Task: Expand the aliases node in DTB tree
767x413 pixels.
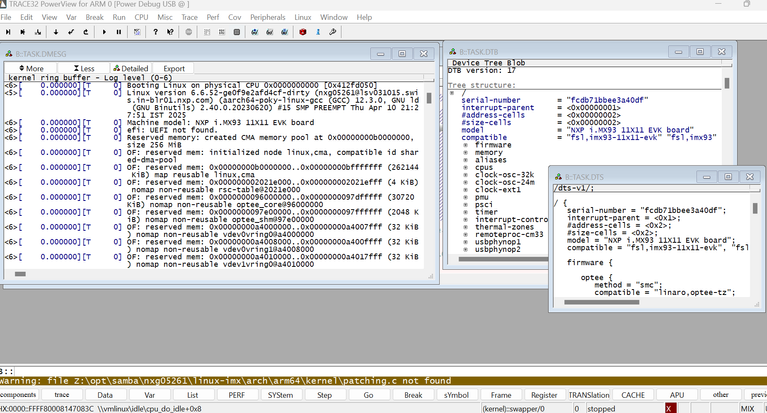Action: coord(466,160)
